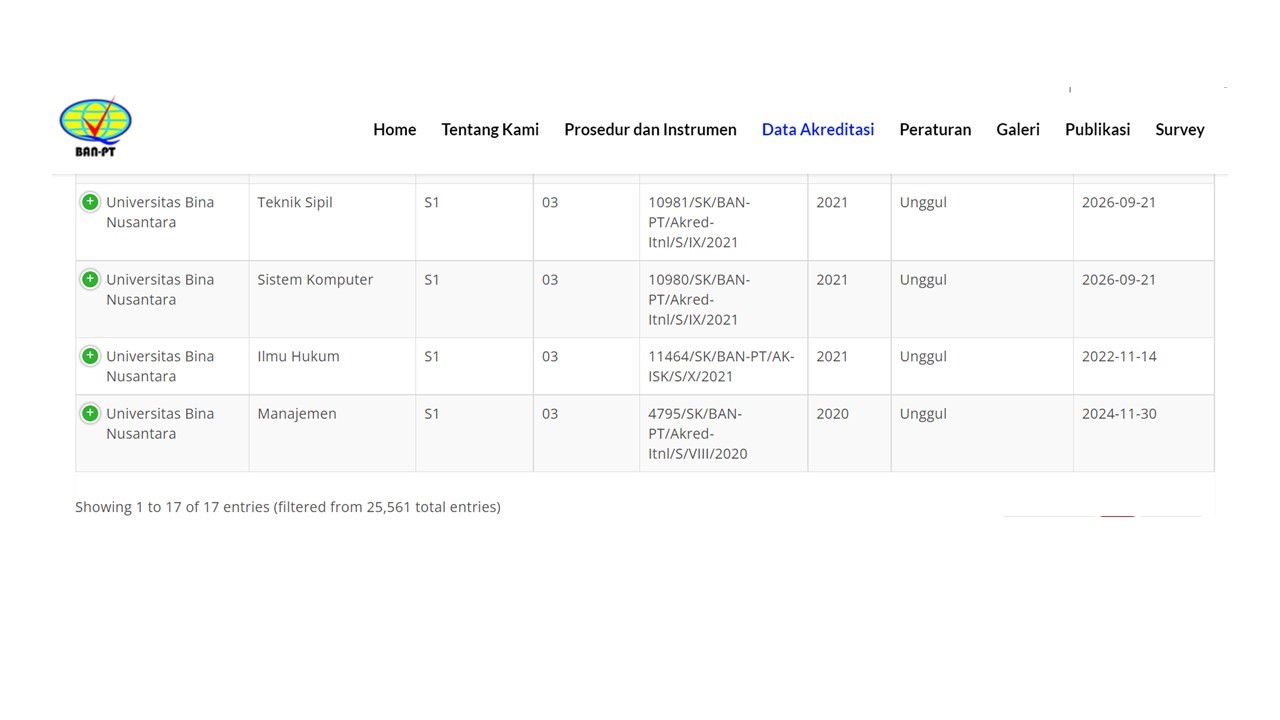The width and height of the screenshot is (1280, 720).
Task: Click region code 03 in Manajemen row
Action: [x=550, y=413]
